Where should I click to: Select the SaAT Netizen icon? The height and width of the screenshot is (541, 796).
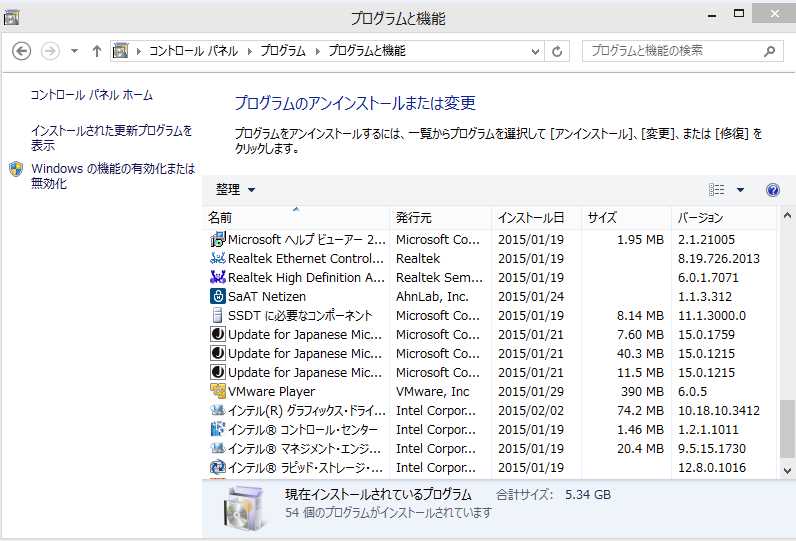coord(218,297)
